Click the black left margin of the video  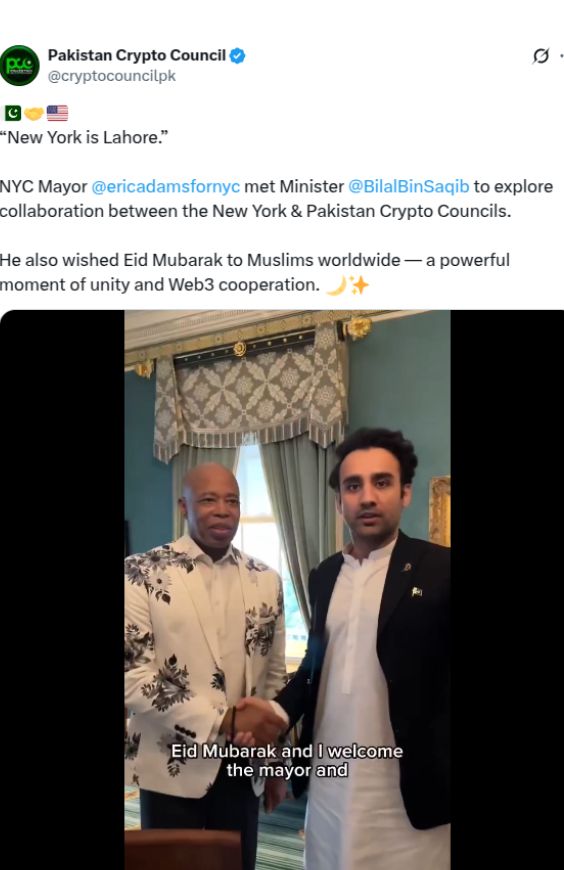coord(62,590)
